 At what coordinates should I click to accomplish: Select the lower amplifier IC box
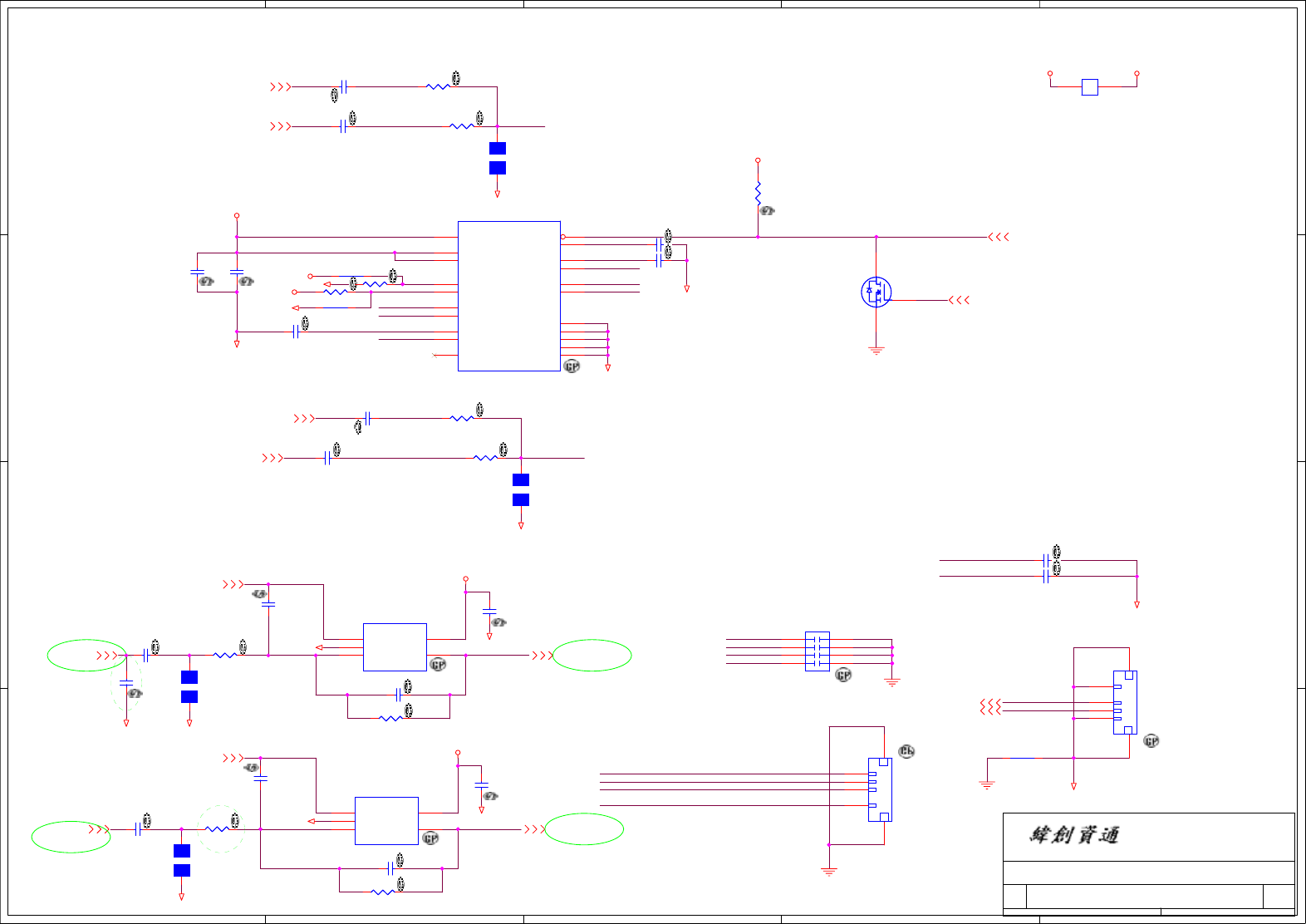coord(386,821)
